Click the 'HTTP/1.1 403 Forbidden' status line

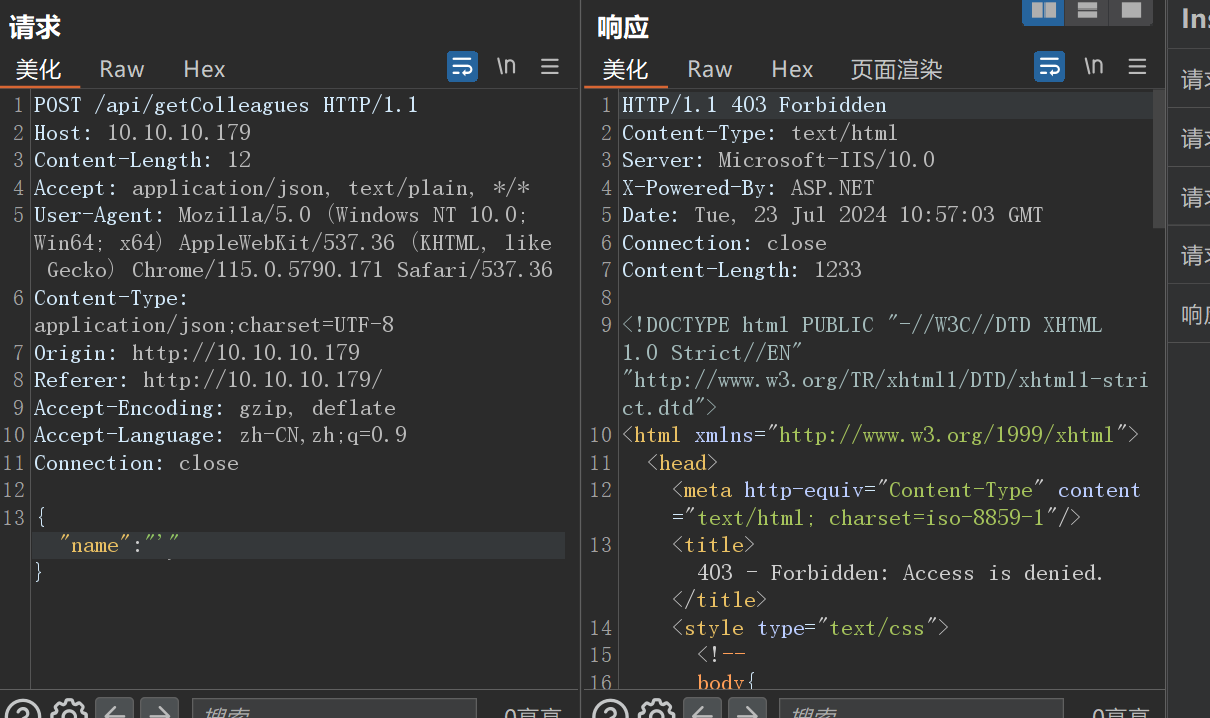[x=754, y=105]
